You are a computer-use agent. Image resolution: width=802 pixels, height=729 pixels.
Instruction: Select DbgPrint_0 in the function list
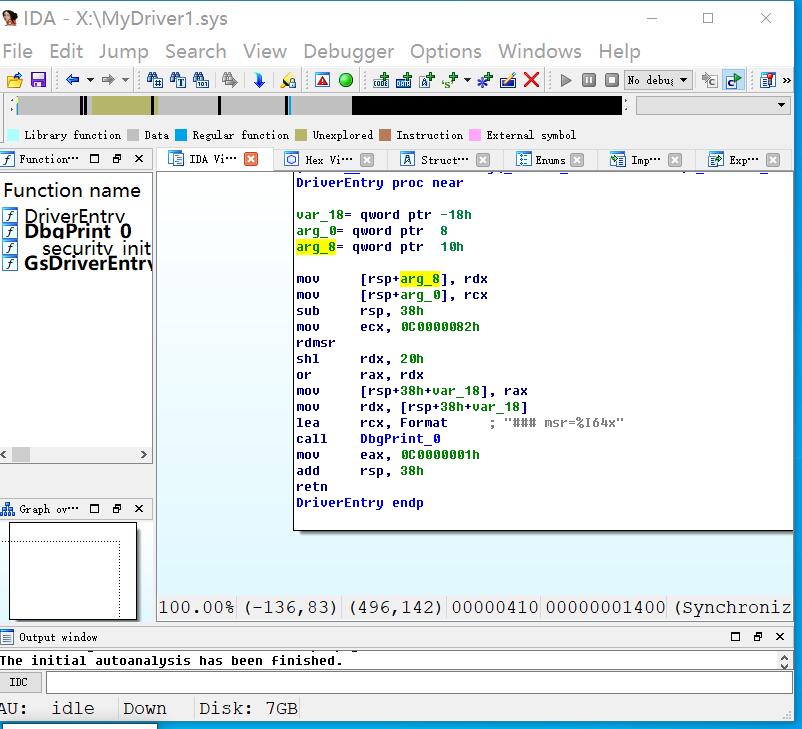point(78,231)
